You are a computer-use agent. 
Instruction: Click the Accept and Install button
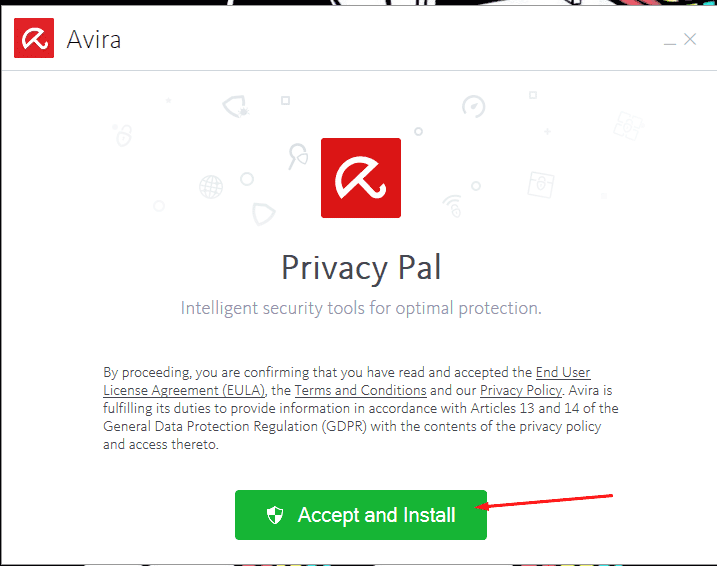[x=361, y=515]
